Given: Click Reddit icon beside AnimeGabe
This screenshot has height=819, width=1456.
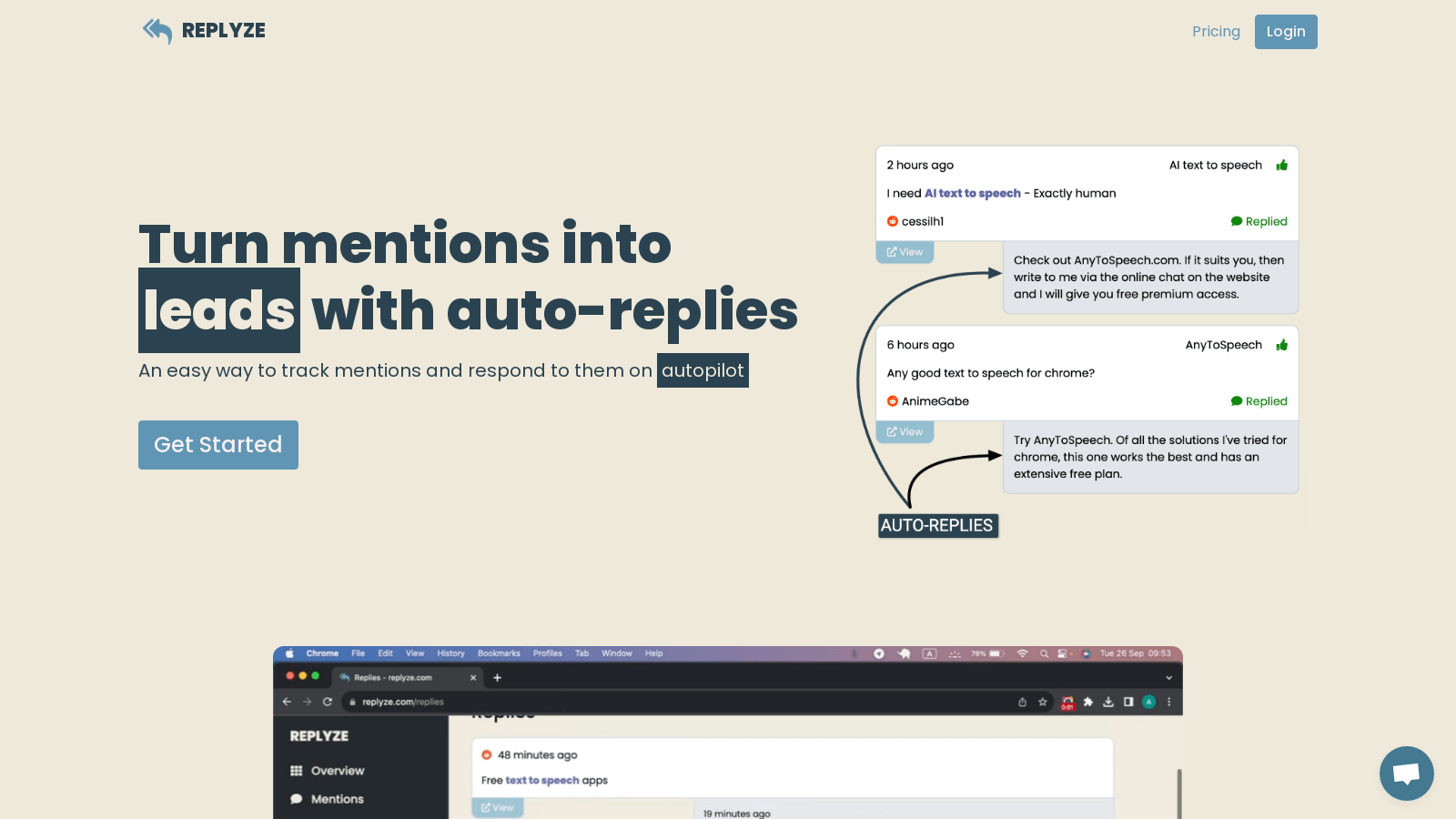Looking at the screenshot, I should click(893, 401).
